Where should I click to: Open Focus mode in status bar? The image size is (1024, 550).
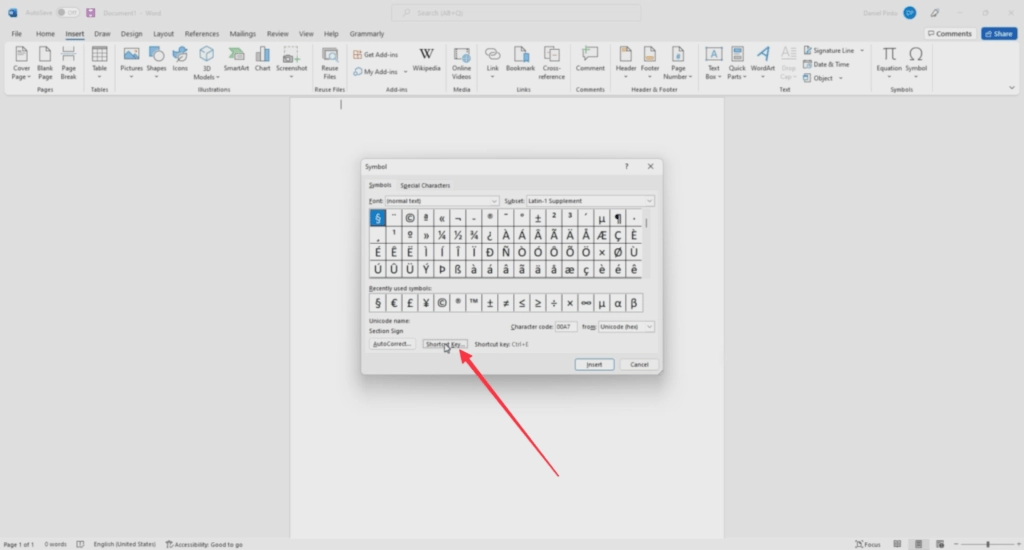868,544
